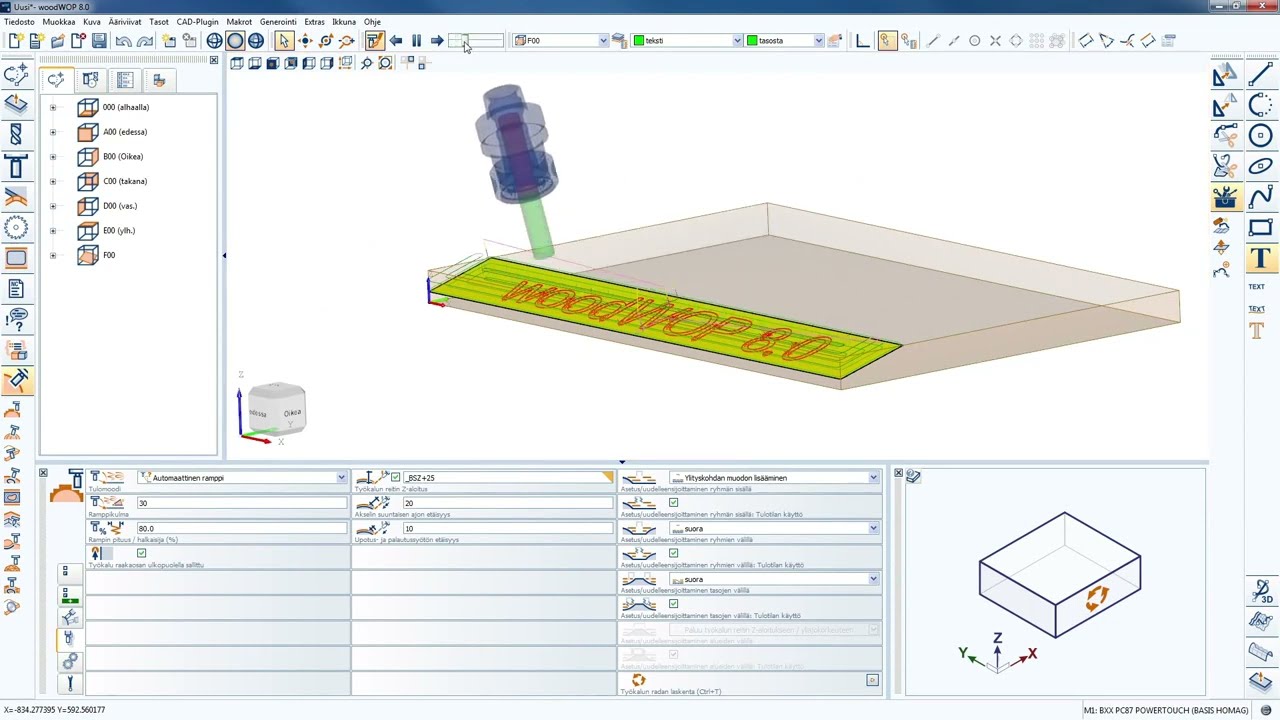This screenshot has height=720, width=1280.
Task: Save the program with the floppy disk icon
Action: pos(99,41)
